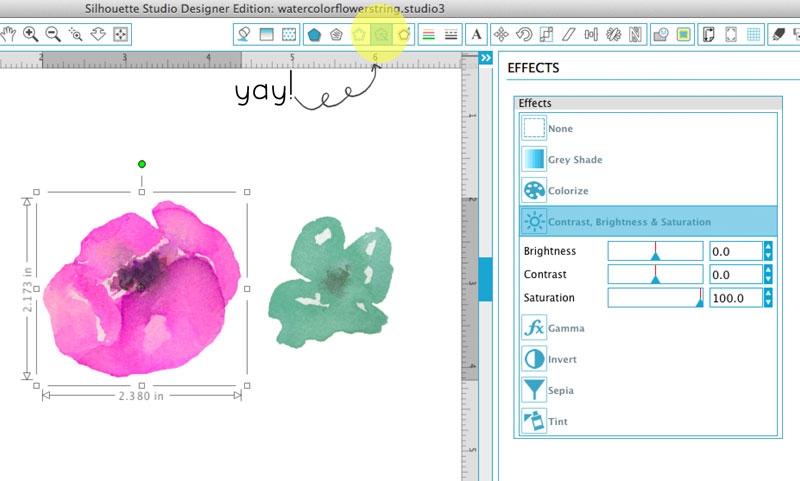The width and height of the screenshot is (800, 481).
Task: Select the Tint effect
Action: point(648,421)
